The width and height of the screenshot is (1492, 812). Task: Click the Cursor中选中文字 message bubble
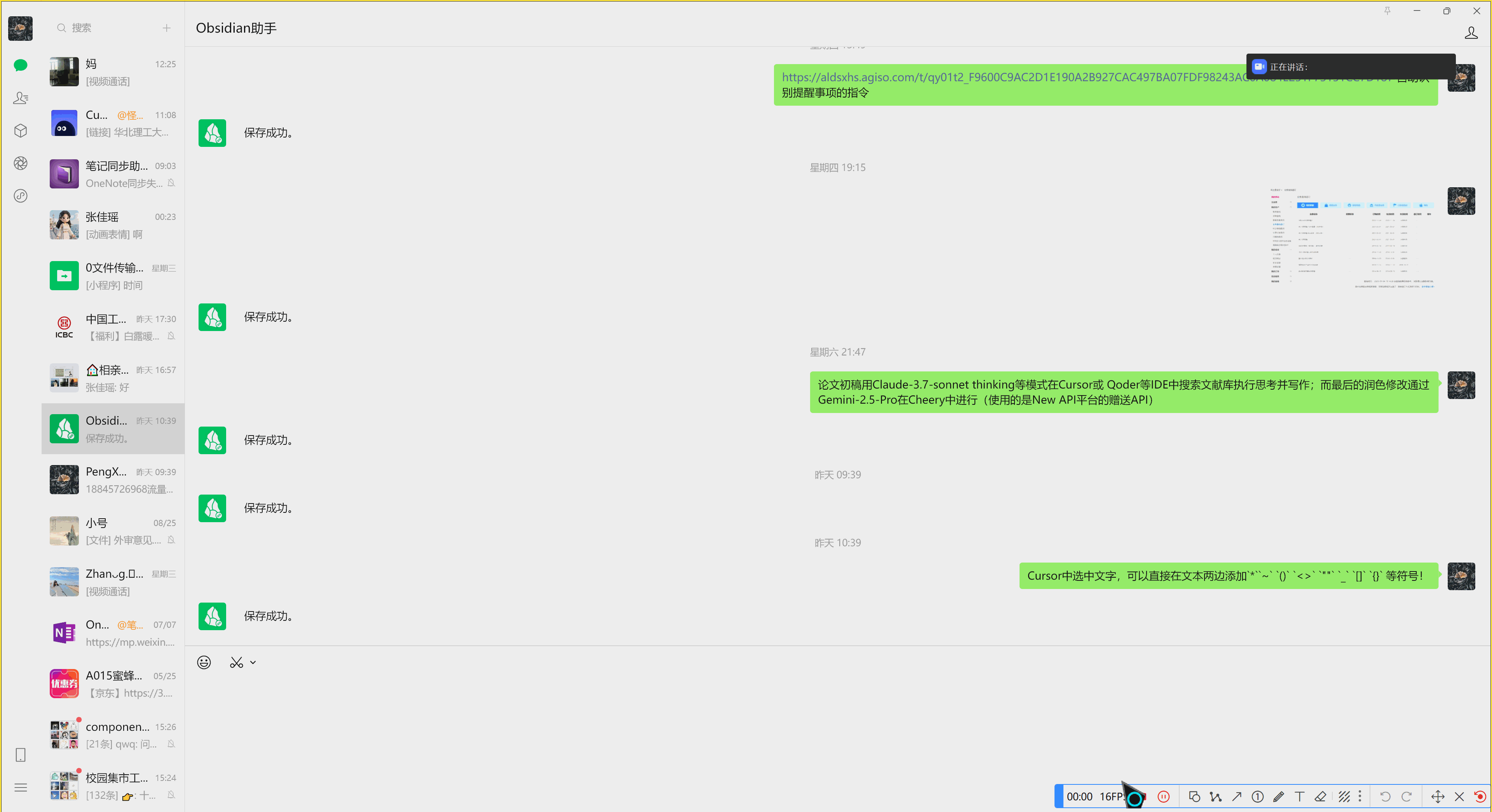click(1229, 576)
